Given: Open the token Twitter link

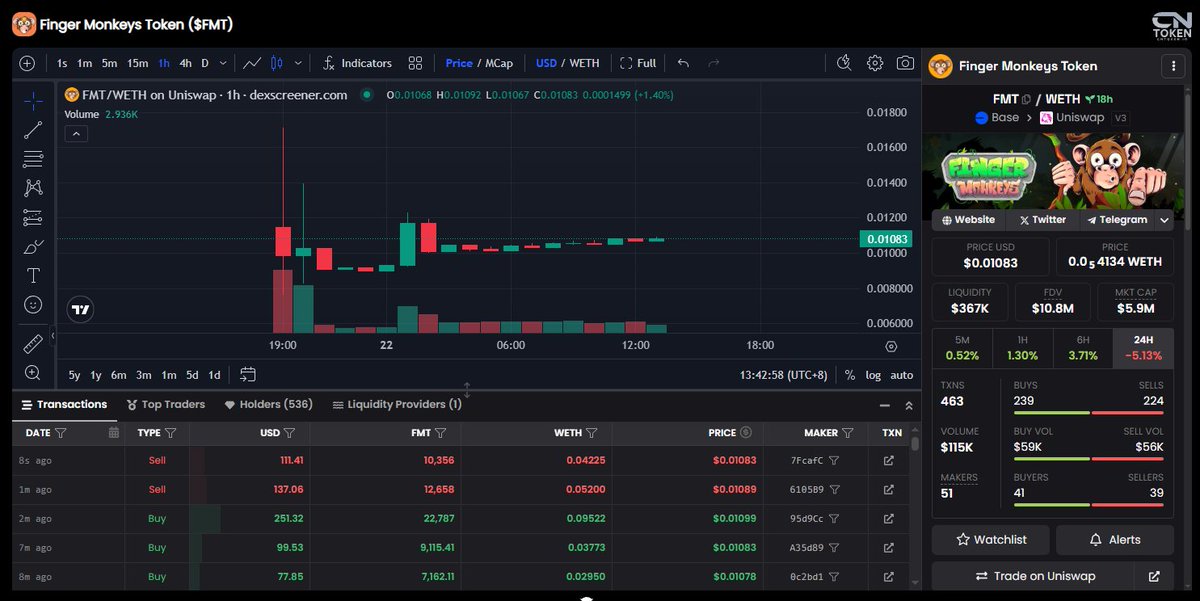Looking at the screenshot, I should tap(1042, 220).
